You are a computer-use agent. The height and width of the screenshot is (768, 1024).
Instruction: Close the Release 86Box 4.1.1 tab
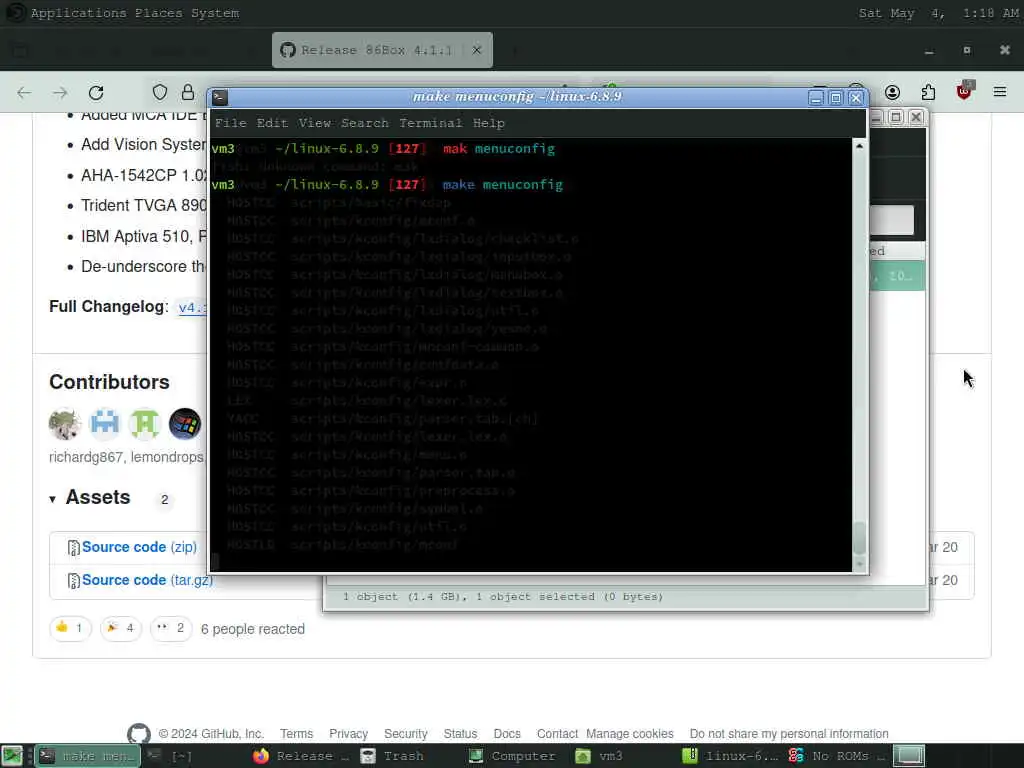(477, 50)
